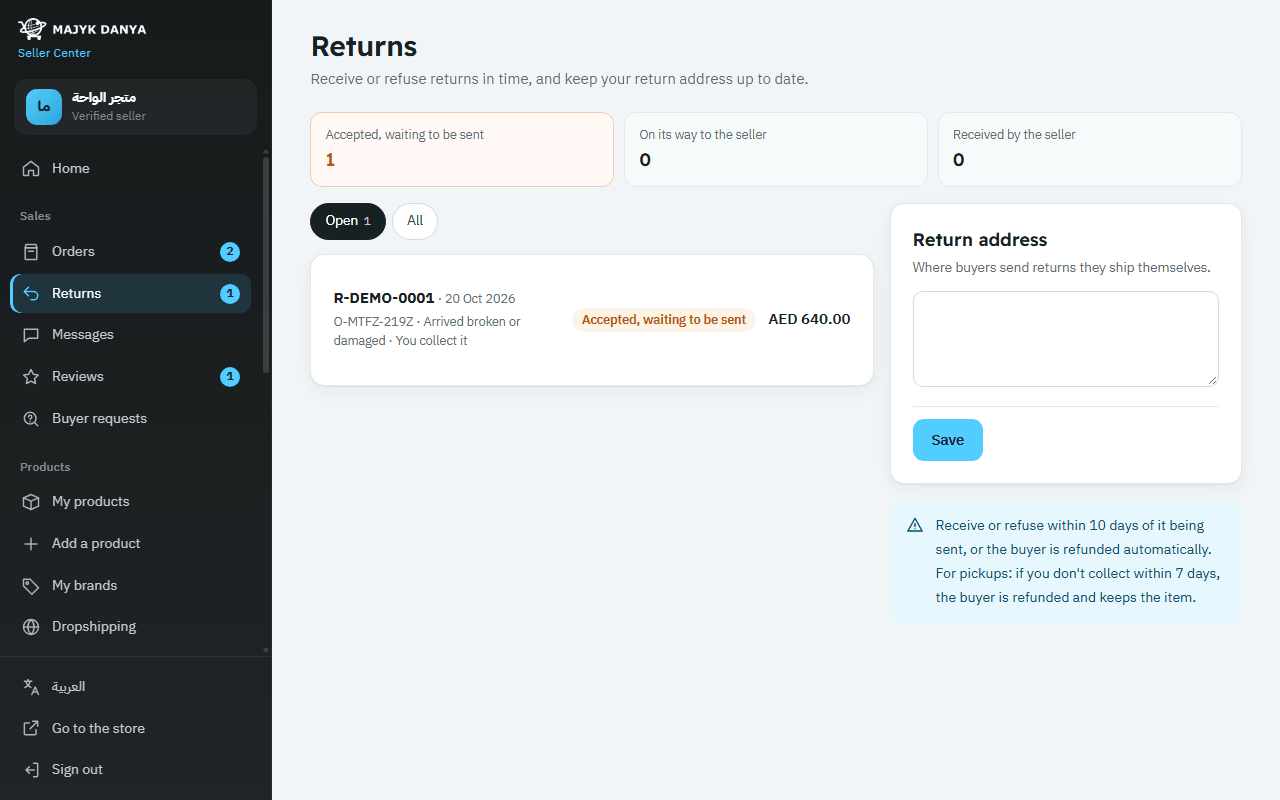Image resolution: width=1280 pixels, height=800 pixels.
Task: Click the Return address heading
Action: pos(980,240)
